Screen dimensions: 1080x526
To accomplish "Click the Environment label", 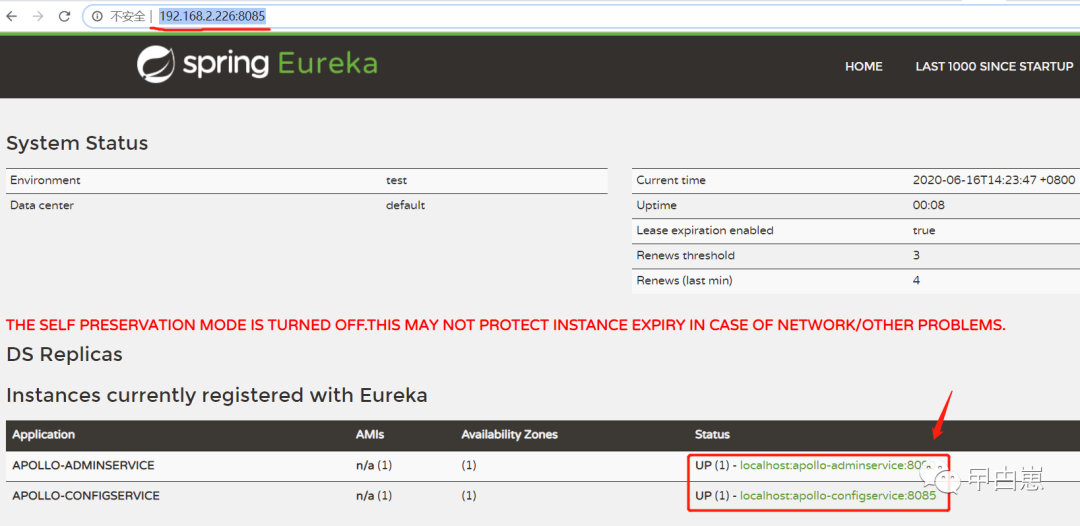I will coord(45,180).
